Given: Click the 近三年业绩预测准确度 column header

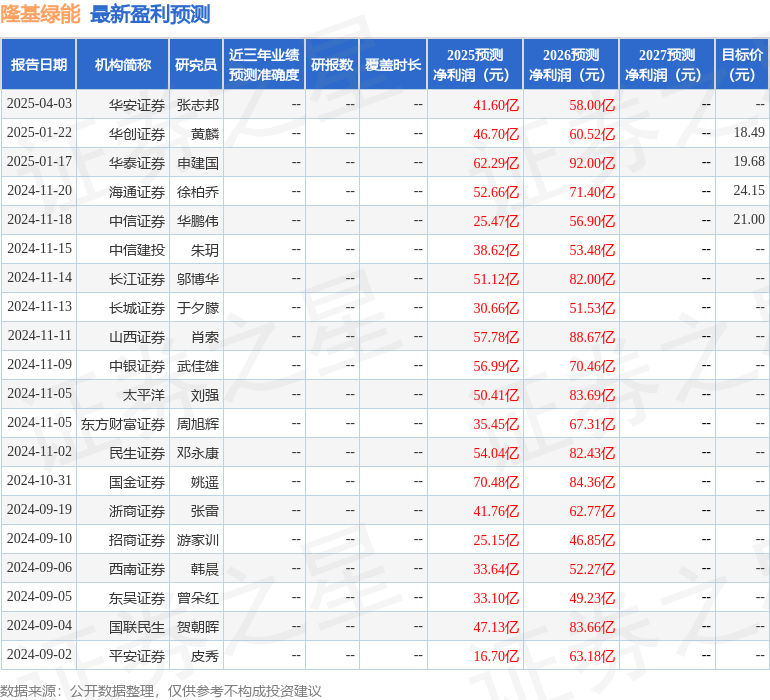Looking at the screenshot, I should tap(264, 64).
